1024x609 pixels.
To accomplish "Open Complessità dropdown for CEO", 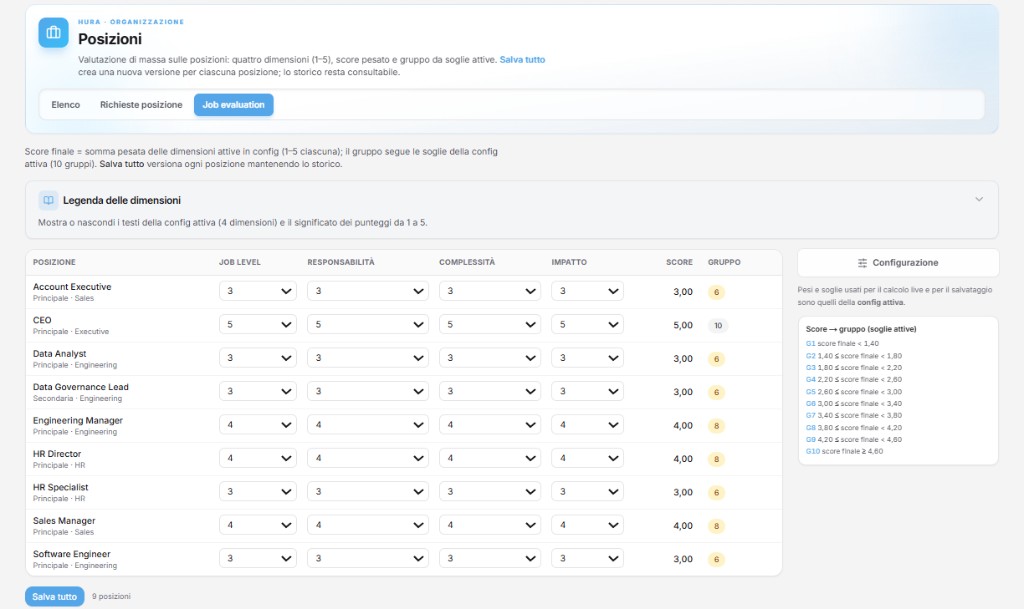I will [x=490, y=324].
